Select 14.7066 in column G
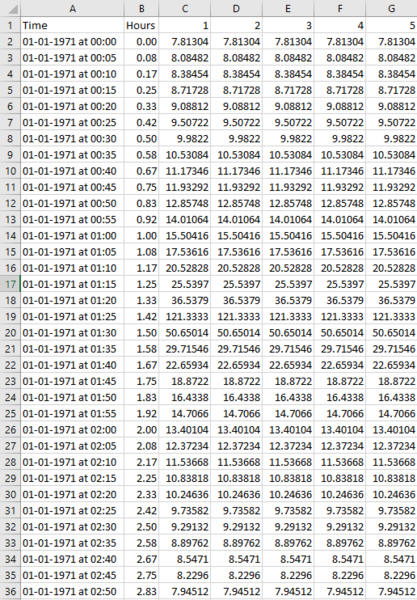 [x=391, y=414]
